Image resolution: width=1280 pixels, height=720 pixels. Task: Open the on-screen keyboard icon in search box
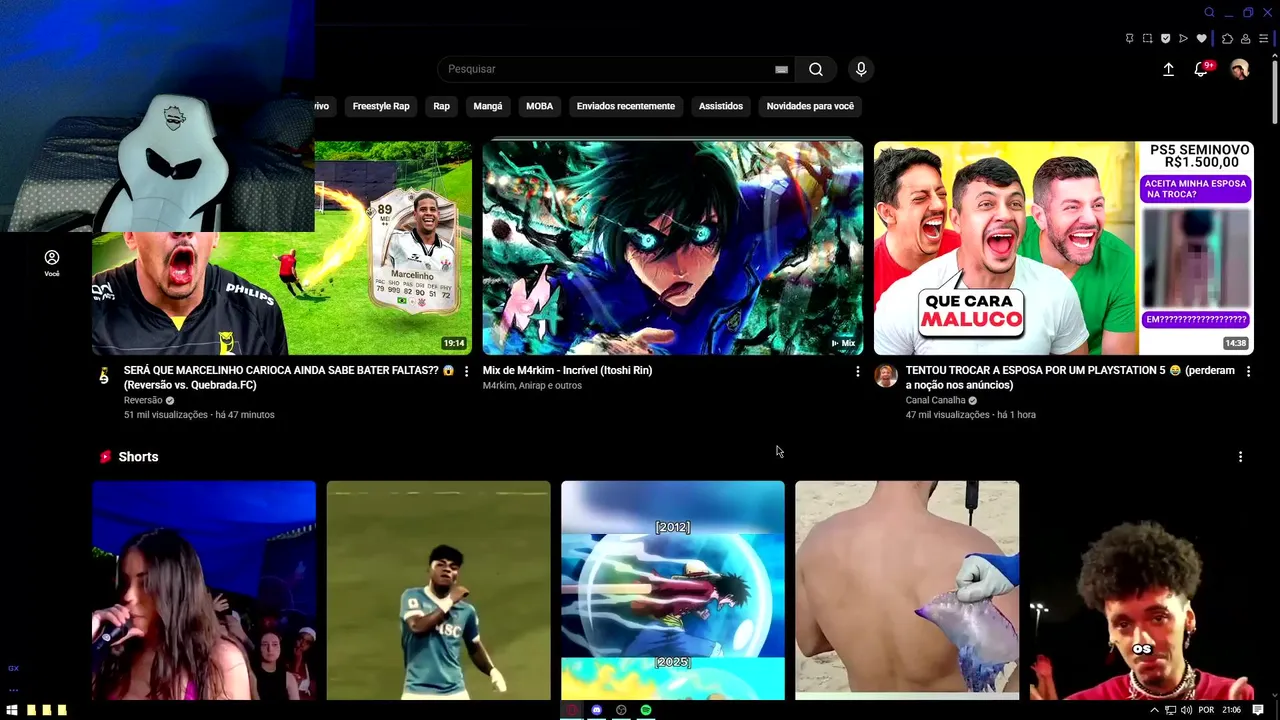782,69
